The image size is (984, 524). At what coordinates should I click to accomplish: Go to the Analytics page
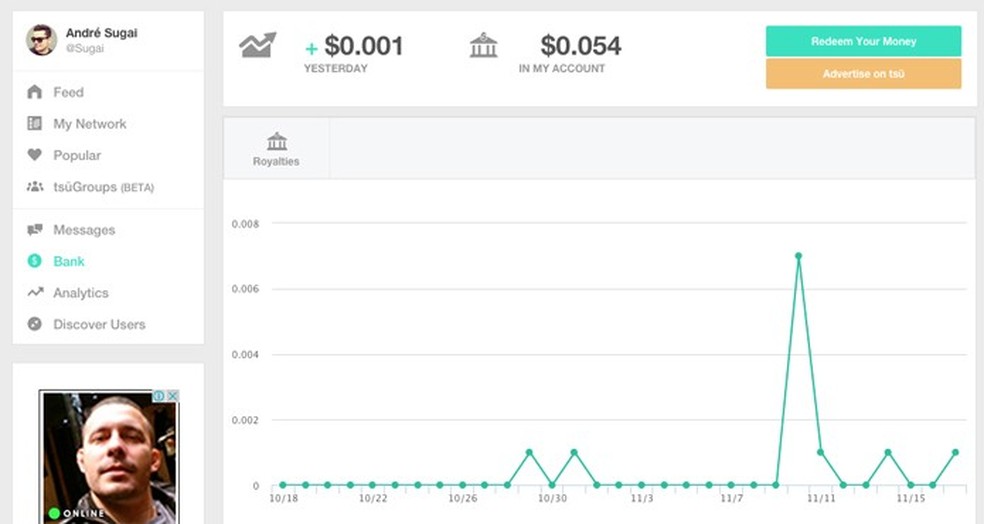pyautogui.click(x=80, y=293)
